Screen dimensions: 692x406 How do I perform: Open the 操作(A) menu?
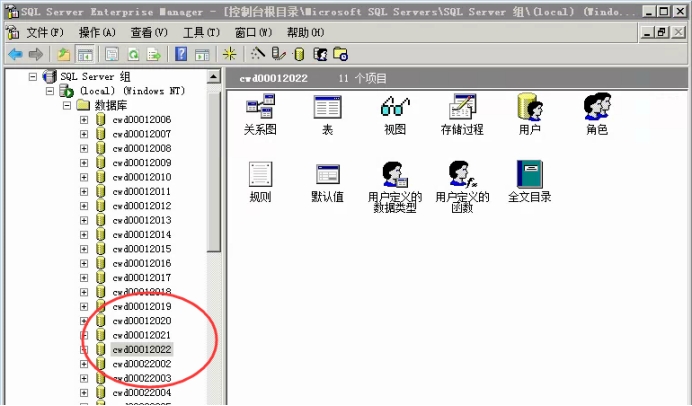(x=97, y=33)
